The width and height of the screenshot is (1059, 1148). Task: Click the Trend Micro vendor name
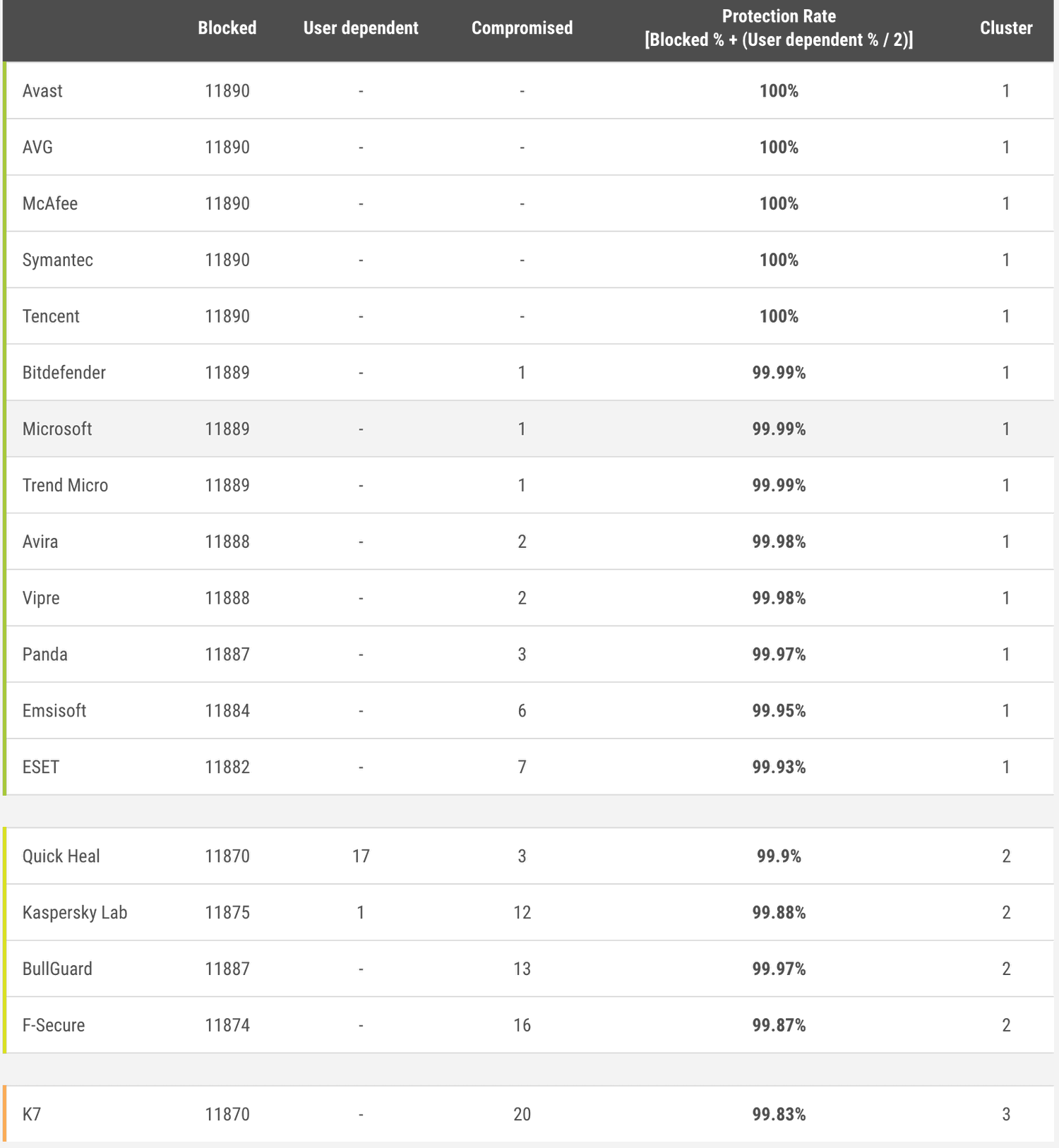point(65,486)
